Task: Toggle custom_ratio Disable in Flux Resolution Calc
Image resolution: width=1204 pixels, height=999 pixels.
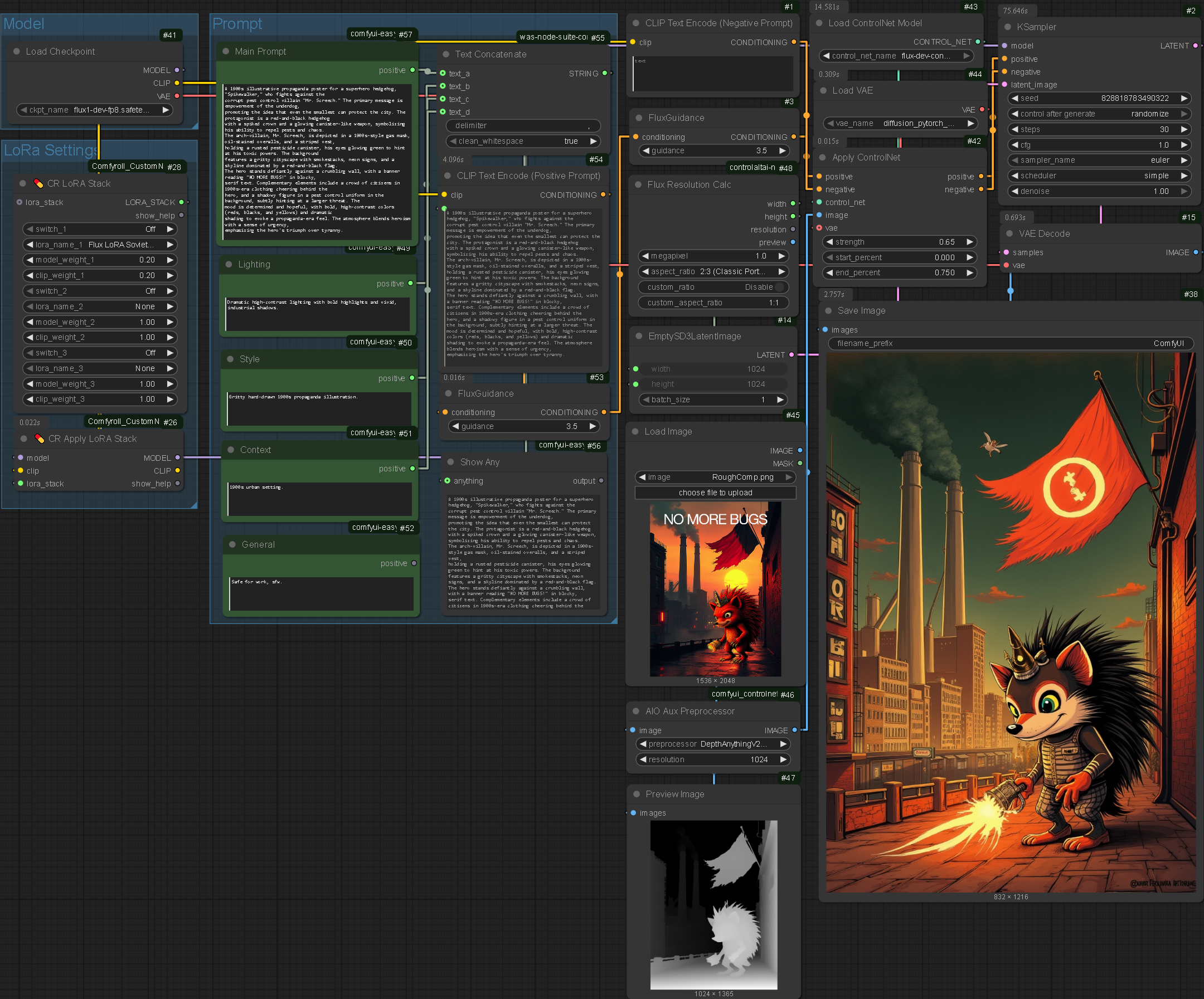Action: pyautogui.click(x=714, y=287)
